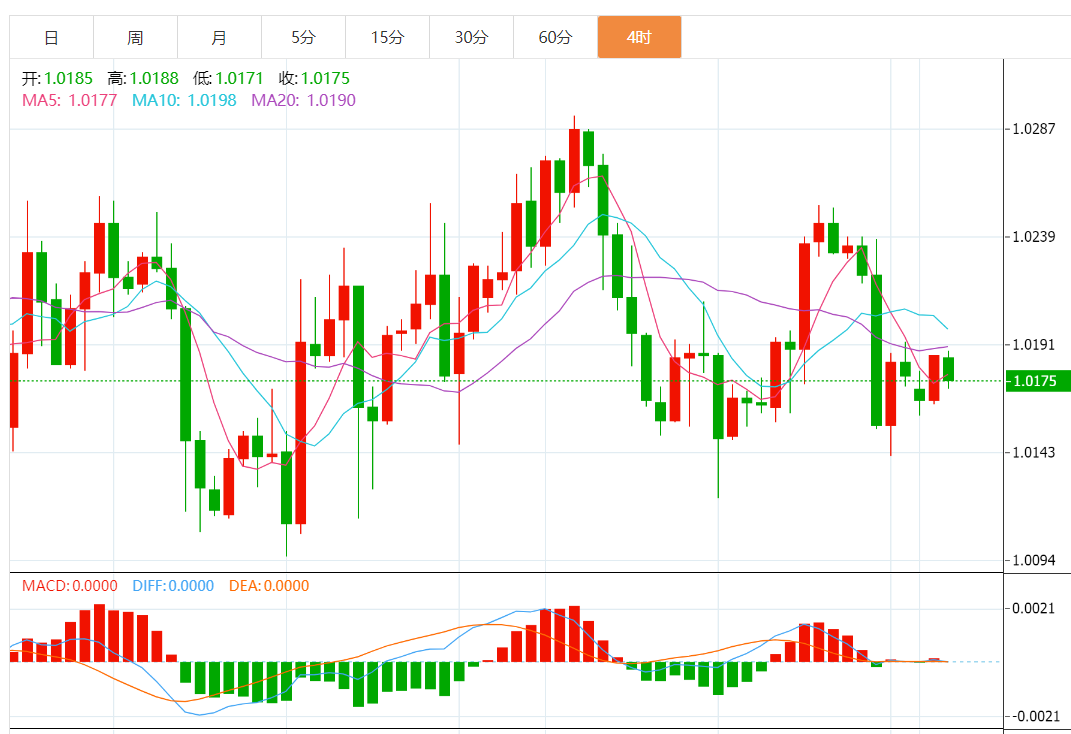Click the DIFF indicator label

pyautogui.click(x=172, y=586)
